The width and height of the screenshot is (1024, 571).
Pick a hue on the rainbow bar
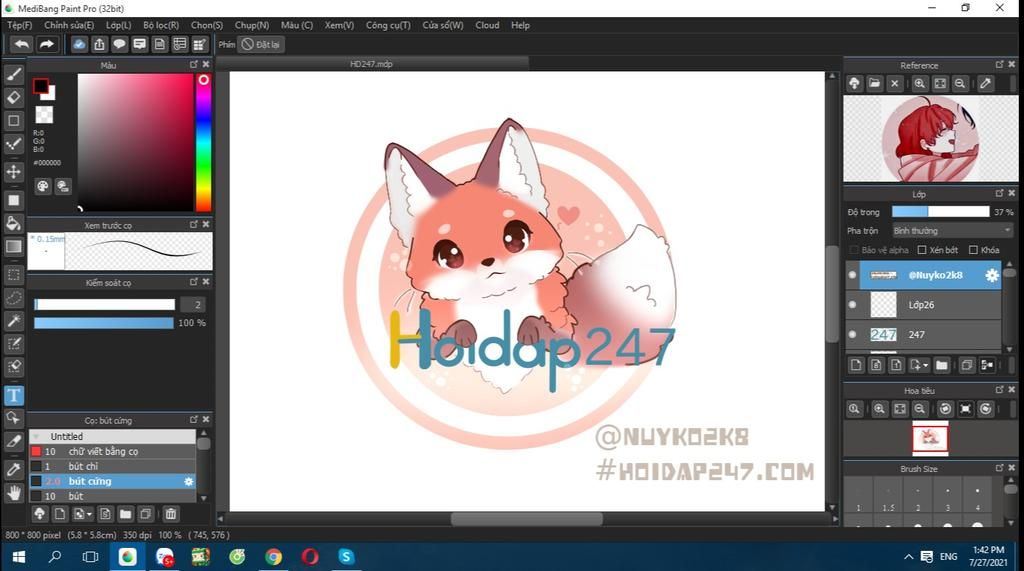pos(204,143)
